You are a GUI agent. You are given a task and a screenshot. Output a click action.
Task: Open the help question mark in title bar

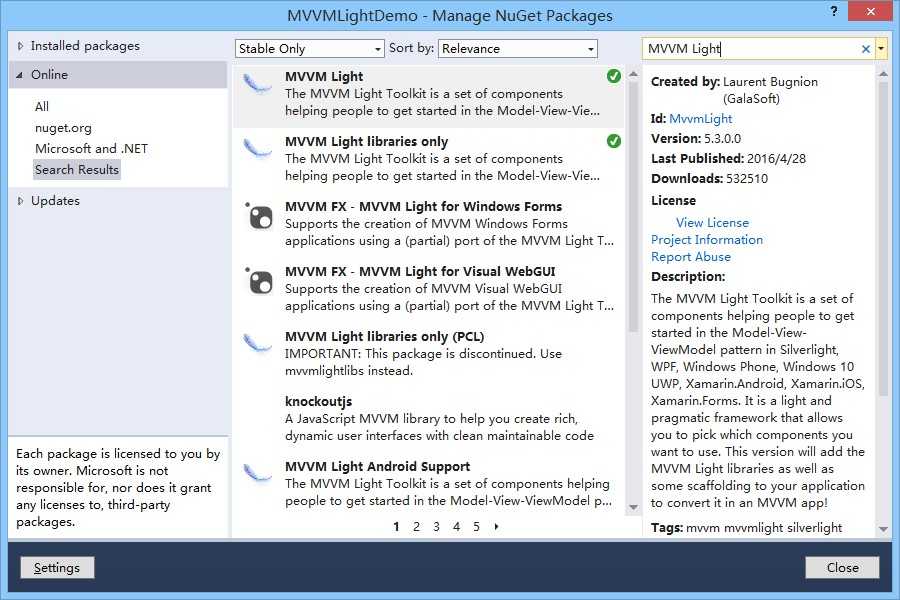point(833,11)
